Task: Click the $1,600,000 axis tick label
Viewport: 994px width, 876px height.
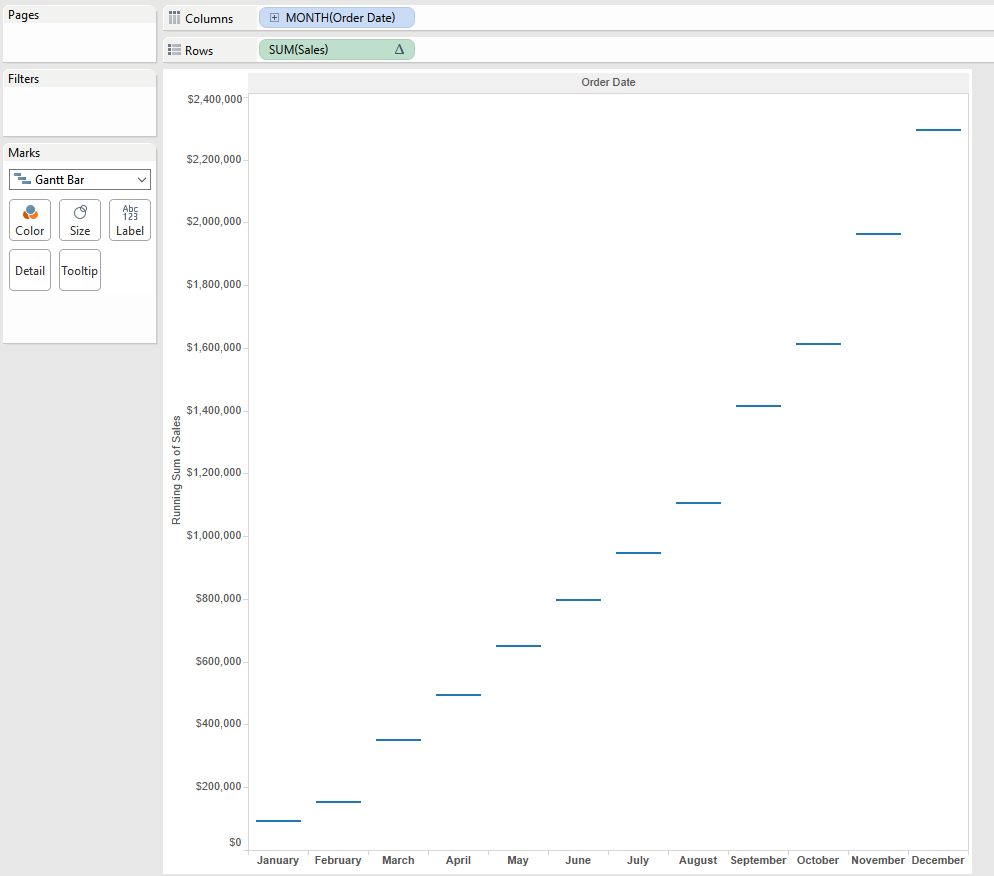Action: coord(214,347)
